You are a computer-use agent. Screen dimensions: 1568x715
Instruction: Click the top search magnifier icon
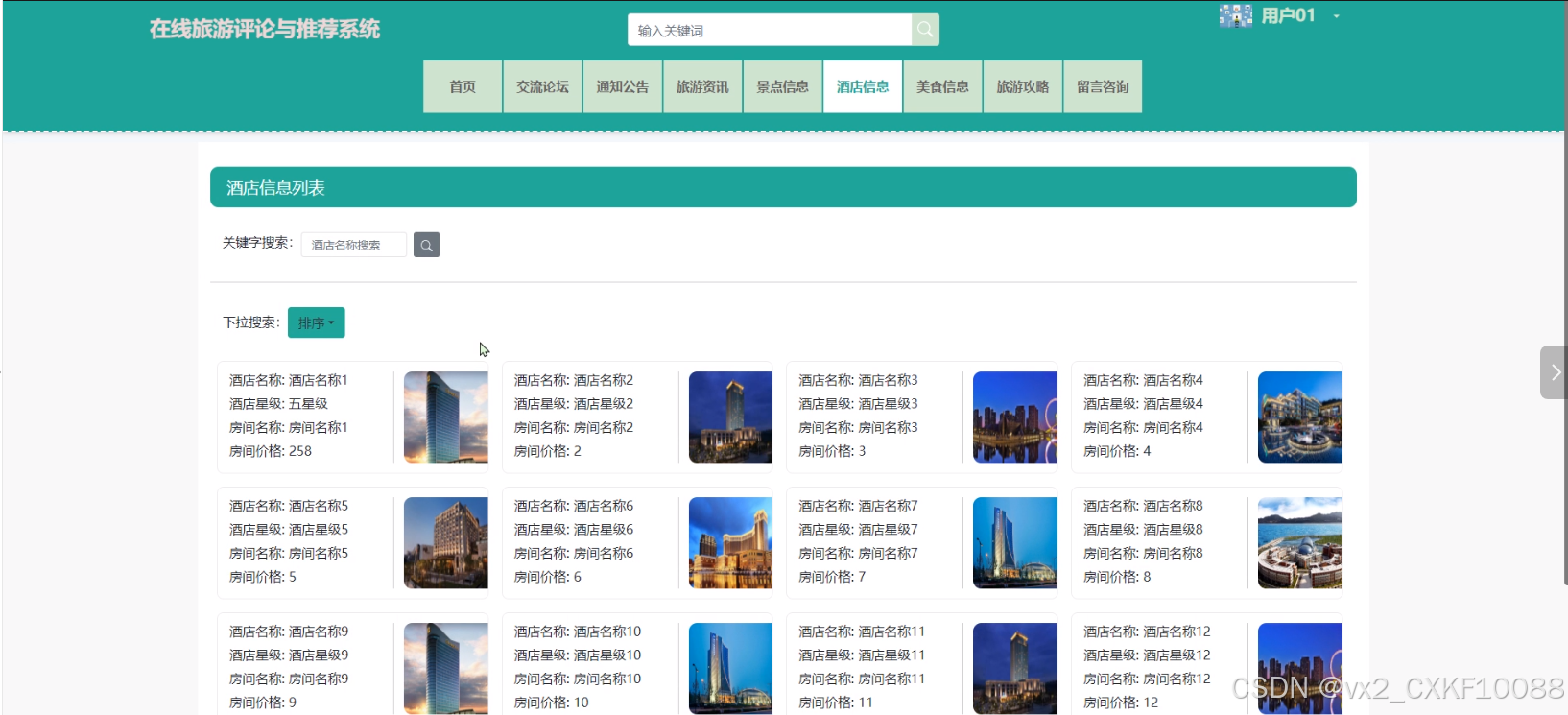point(925,30)
